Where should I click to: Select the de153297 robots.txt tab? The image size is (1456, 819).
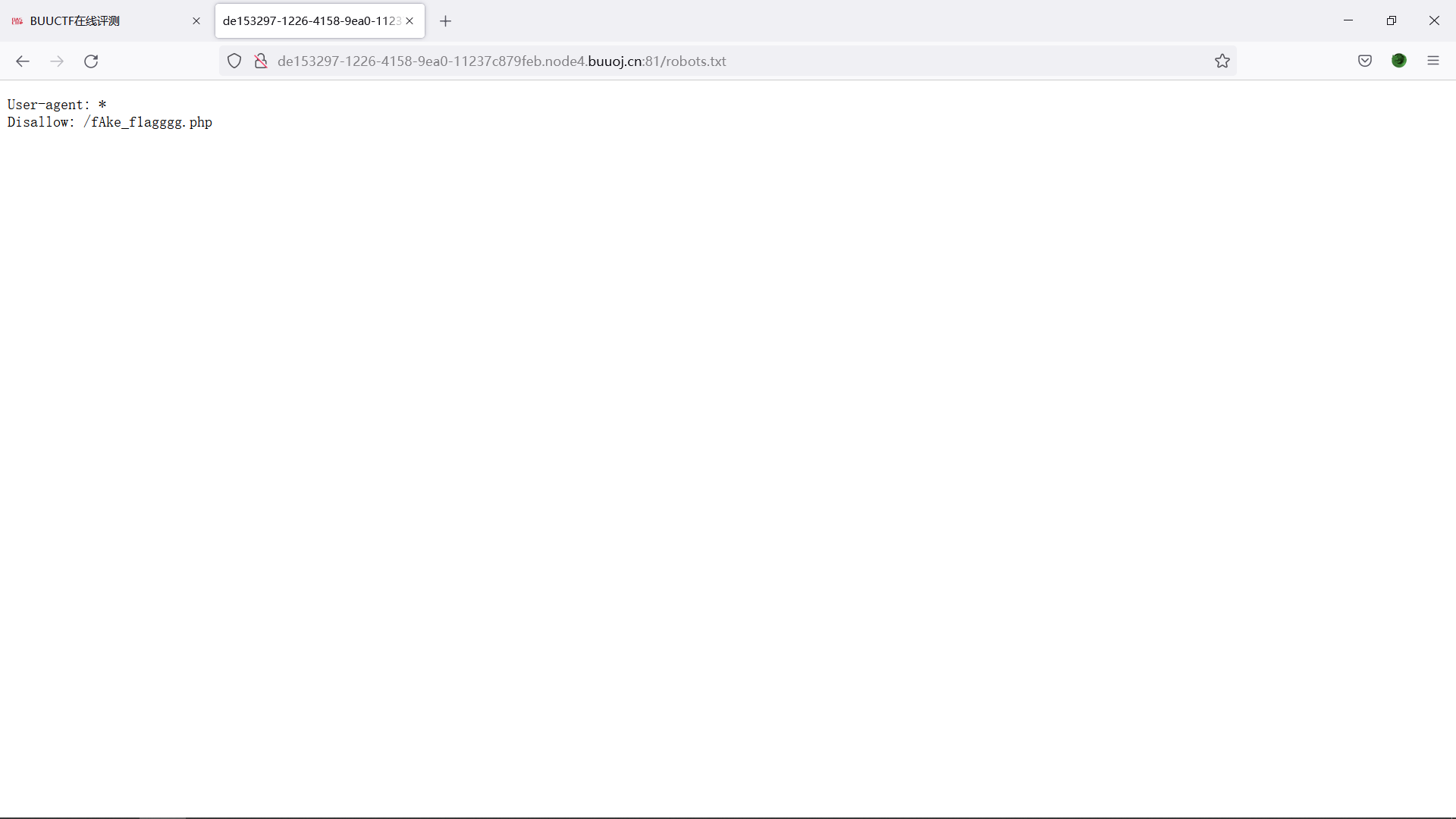click(311, 21)
